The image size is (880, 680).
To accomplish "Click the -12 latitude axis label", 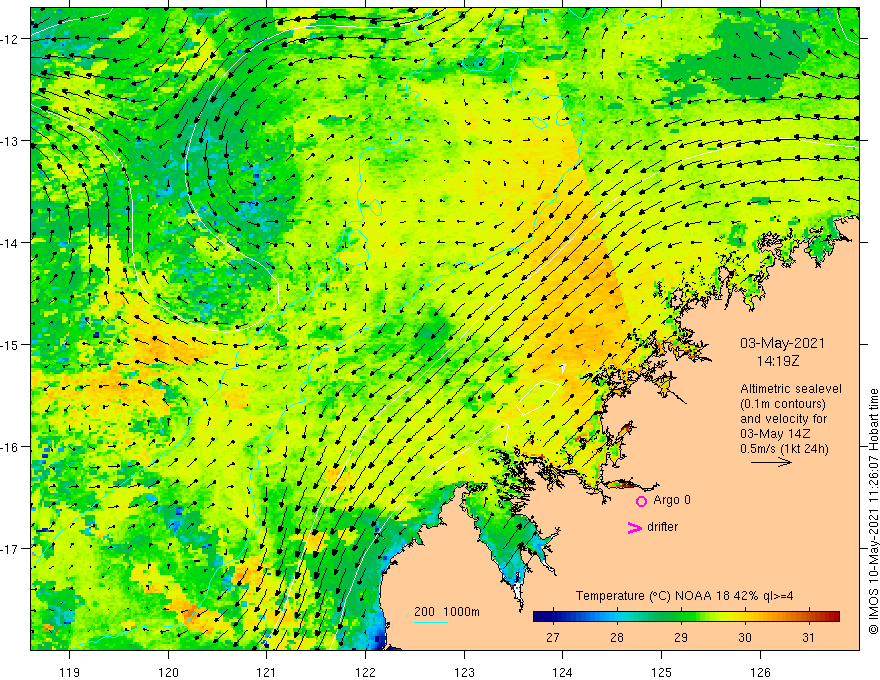I will pyautogui.click(x=11, y=39).
